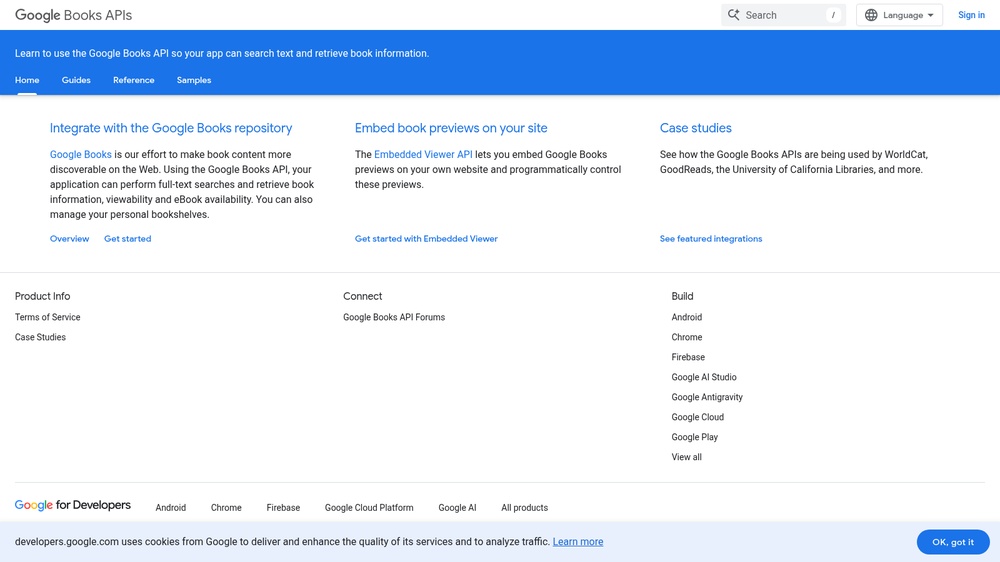The height and width of the screenshot is (562, 1000).
Task: Open Google Antigravity link
Action: 707,397
